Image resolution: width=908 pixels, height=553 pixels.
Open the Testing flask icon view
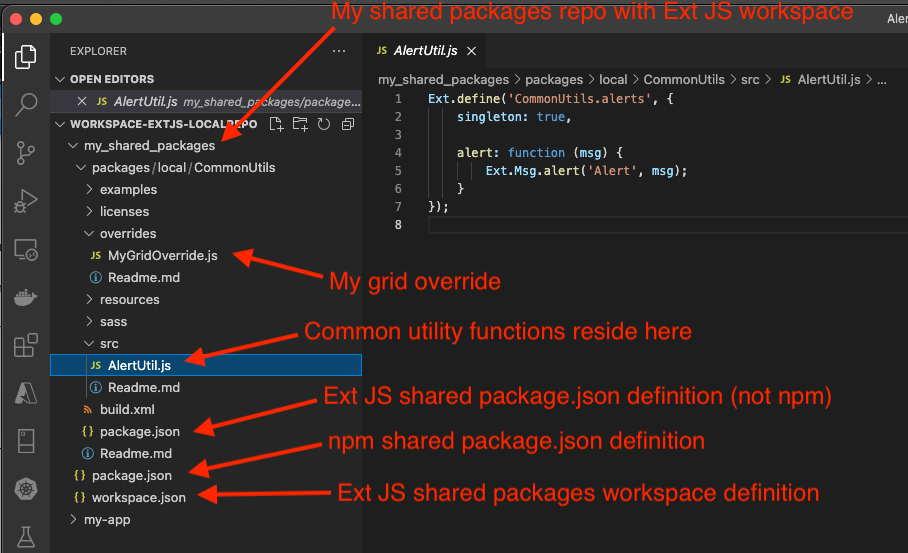[x=26, y=538]
